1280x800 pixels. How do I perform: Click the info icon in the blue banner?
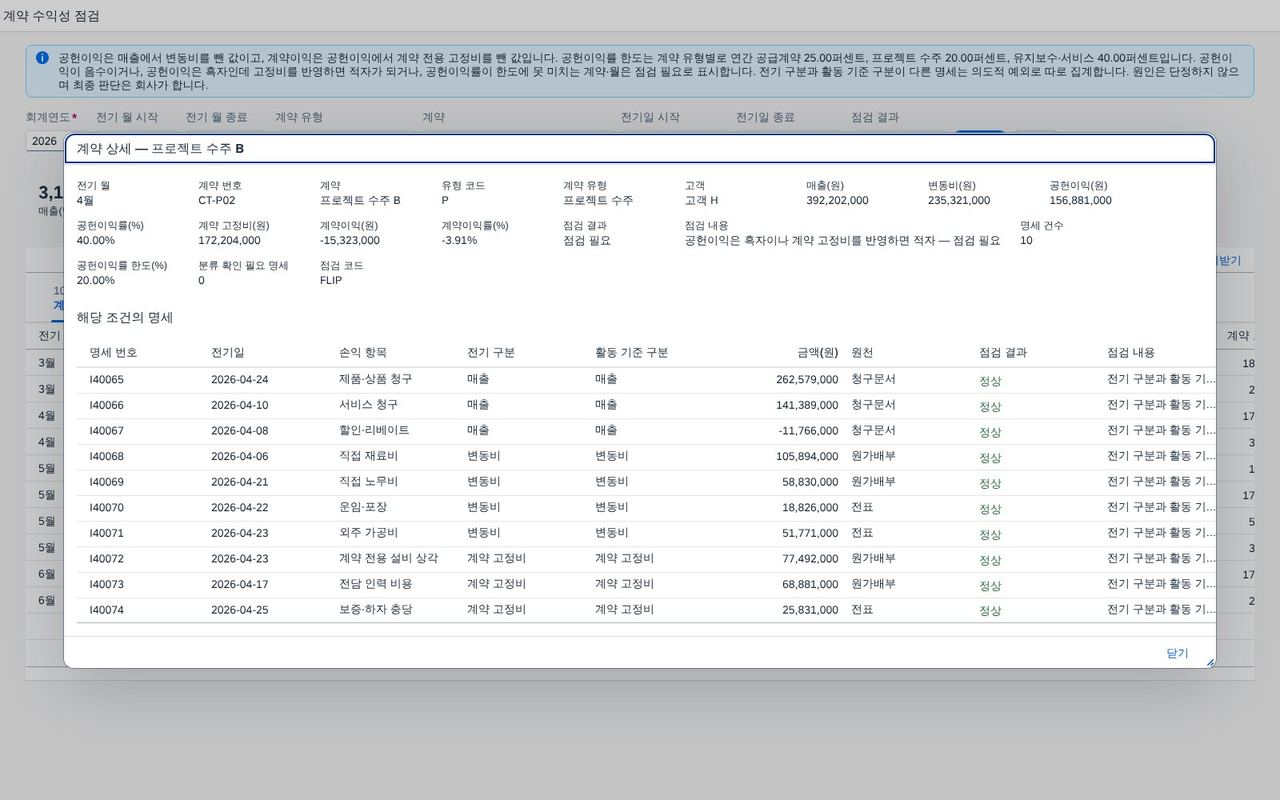pyautogui.click(x=42, y=58)
